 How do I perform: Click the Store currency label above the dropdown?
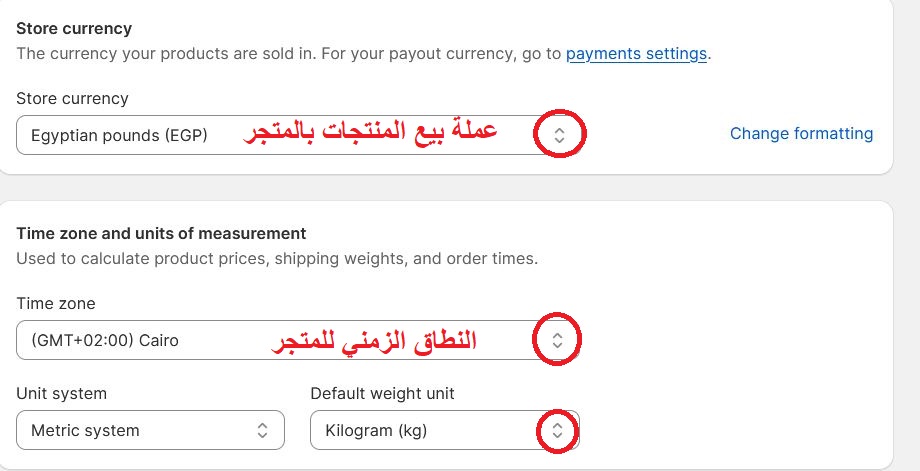72,98
